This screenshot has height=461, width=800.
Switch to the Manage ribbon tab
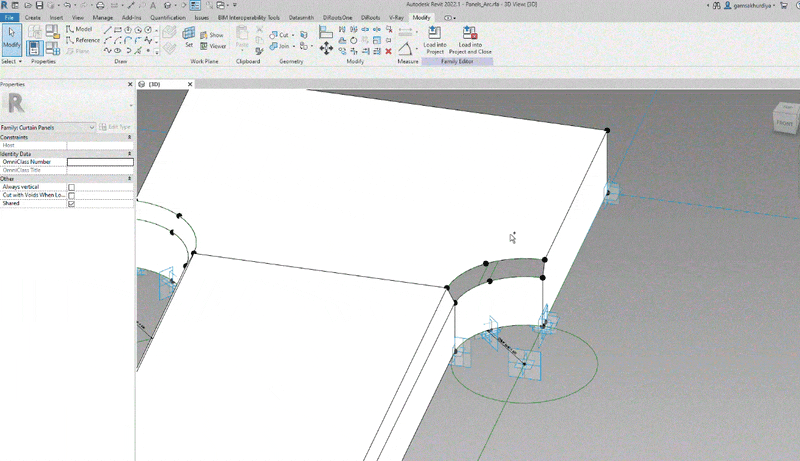pyautogui.click(x=103, y=17)
